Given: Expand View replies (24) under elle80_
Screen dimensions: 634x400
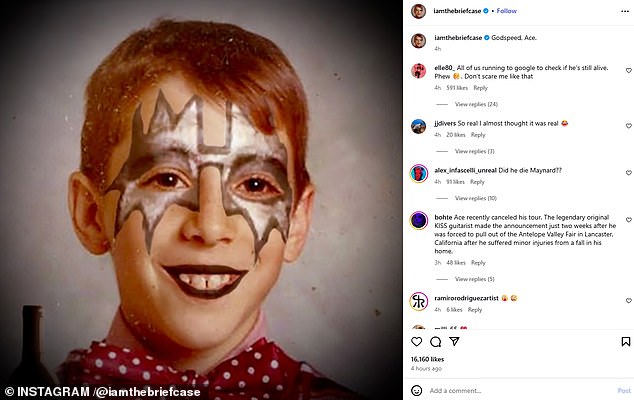Looking at the screenshot, I should point(476,104).
